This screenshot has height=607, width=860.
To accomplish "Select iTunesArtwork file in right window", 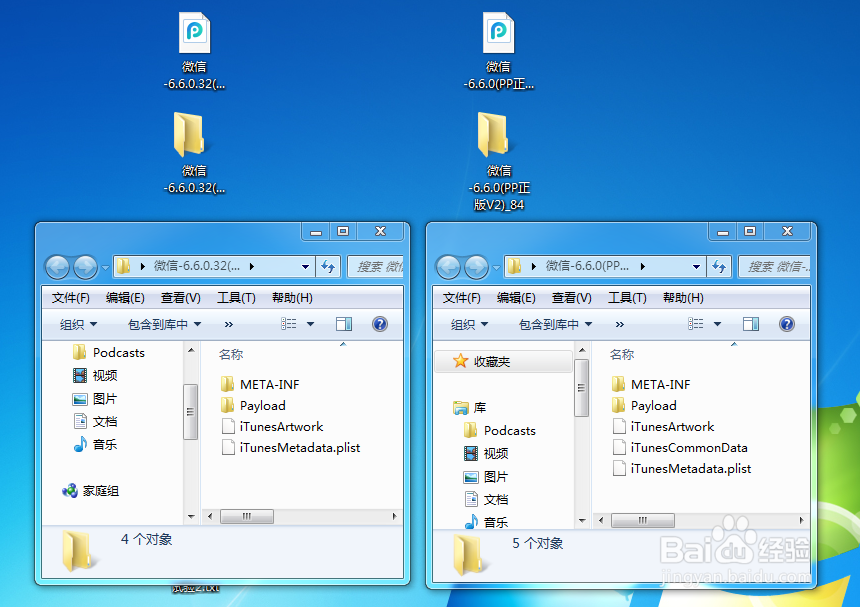I will click(x=663, y=427).
